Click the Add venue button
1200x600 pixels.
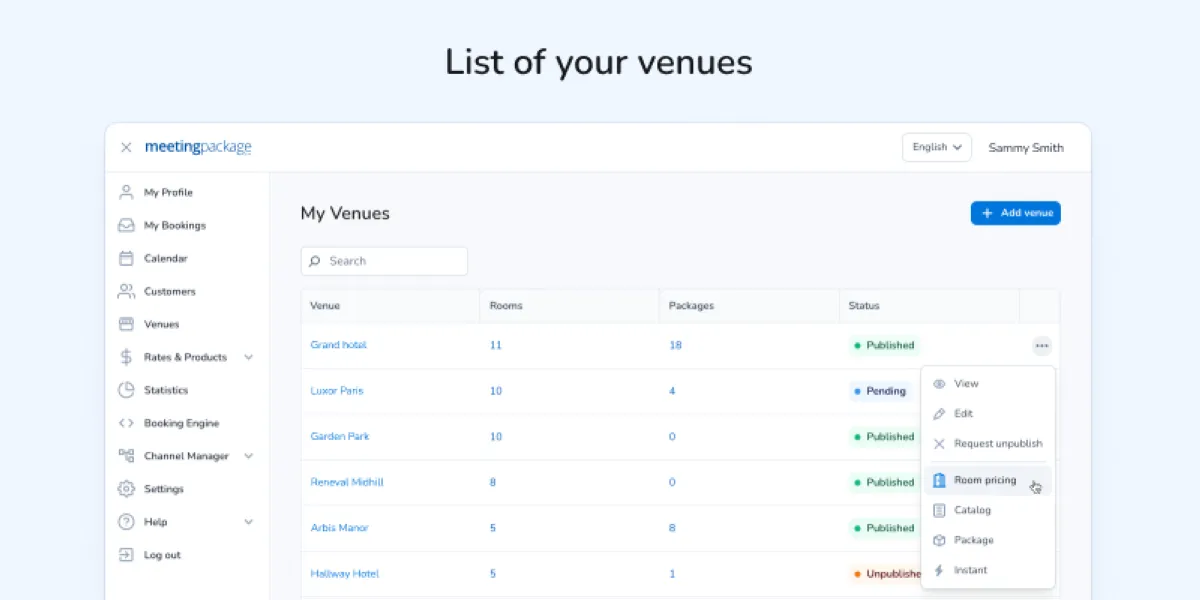(1015, 213)
